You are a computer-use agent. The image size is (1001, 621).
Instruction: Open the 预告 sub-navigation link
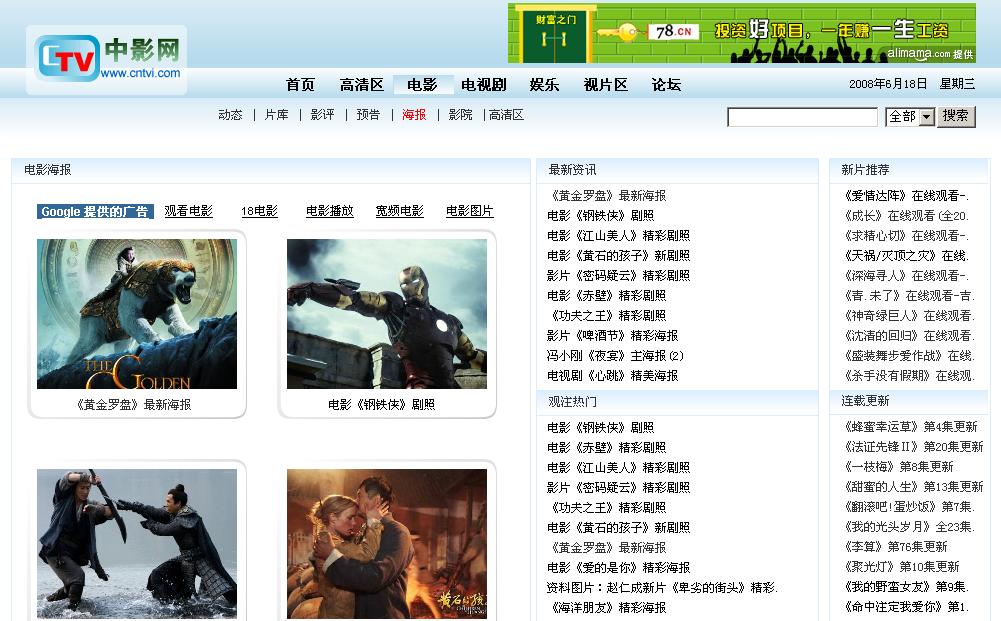pyautogui.click(x=368, y=115)
